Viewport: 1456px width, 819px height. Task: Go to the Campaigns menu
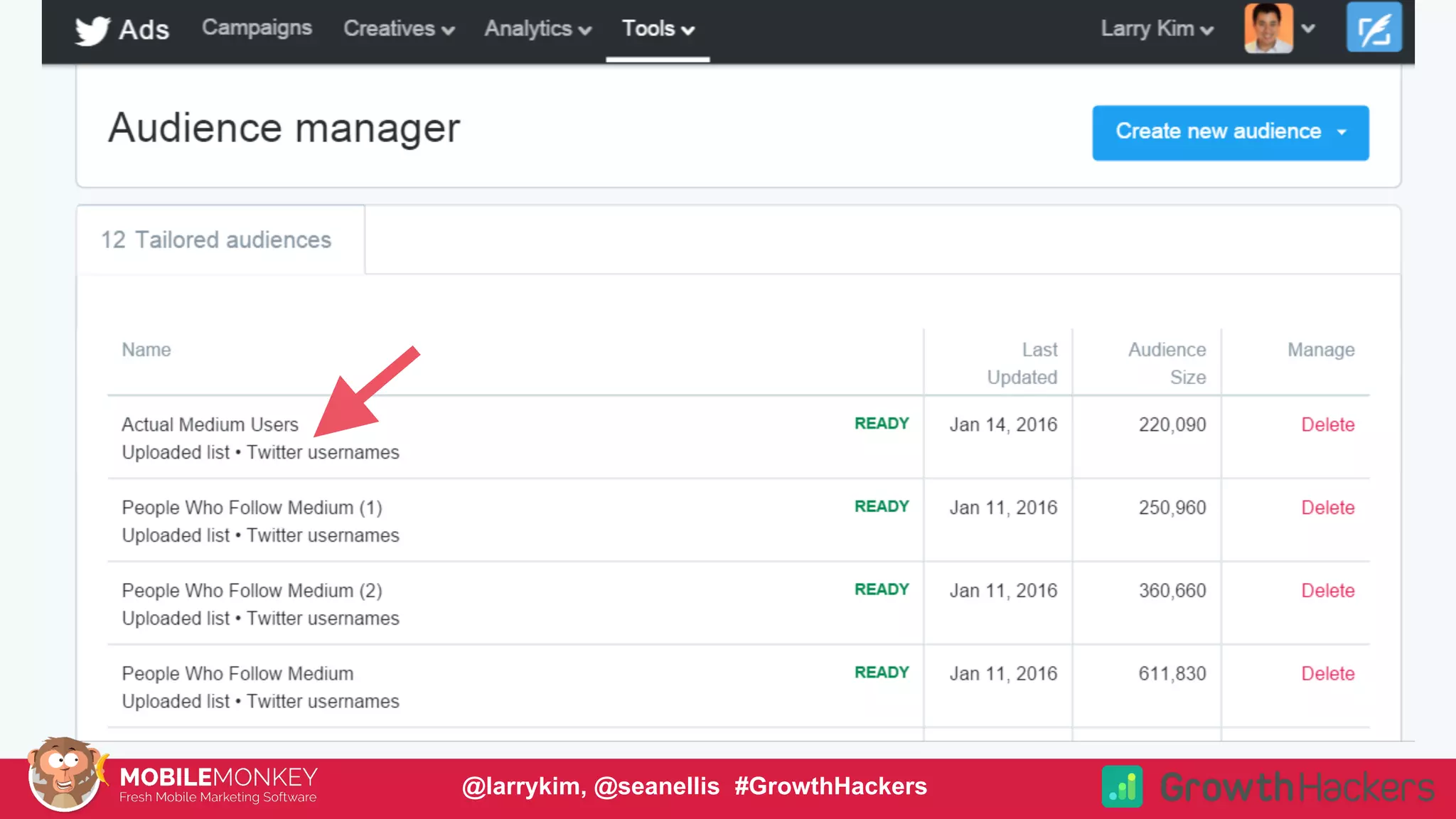257,28
